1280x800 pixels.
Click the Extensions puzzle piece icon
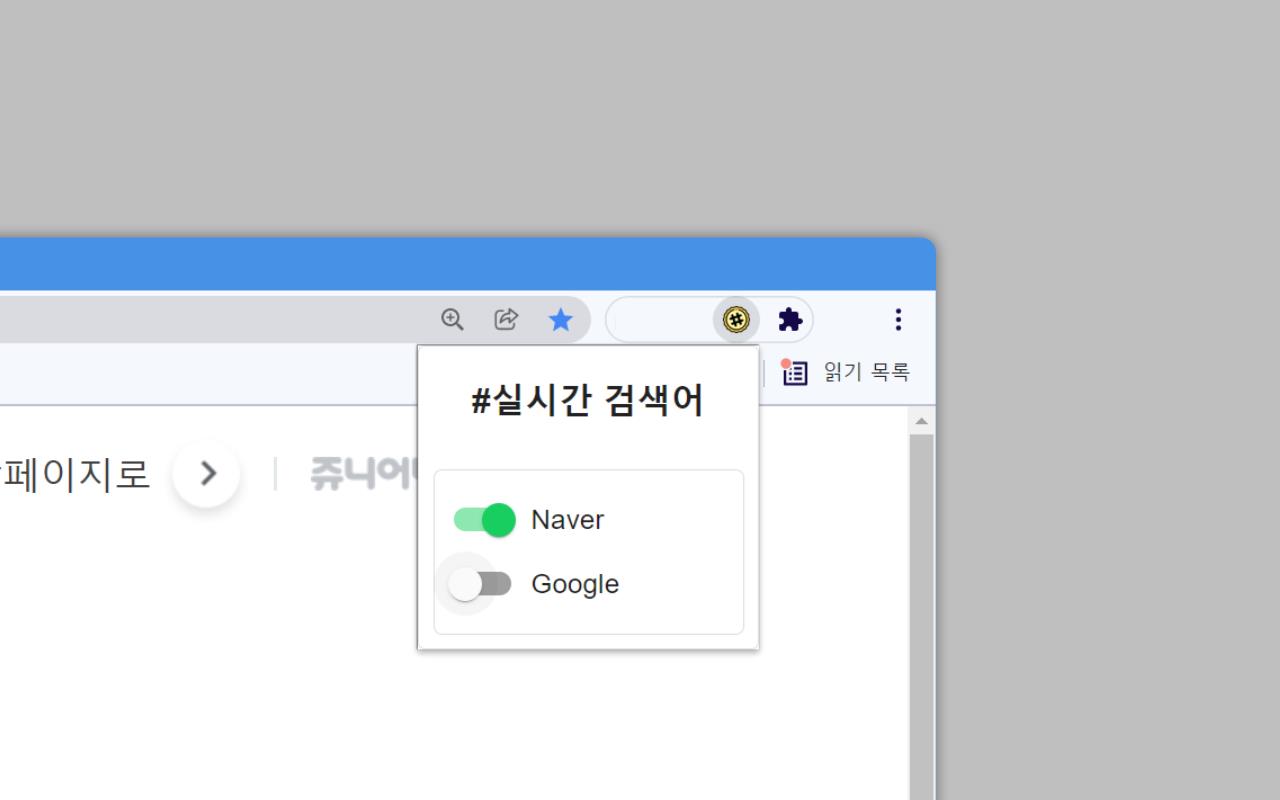point(789,319)
